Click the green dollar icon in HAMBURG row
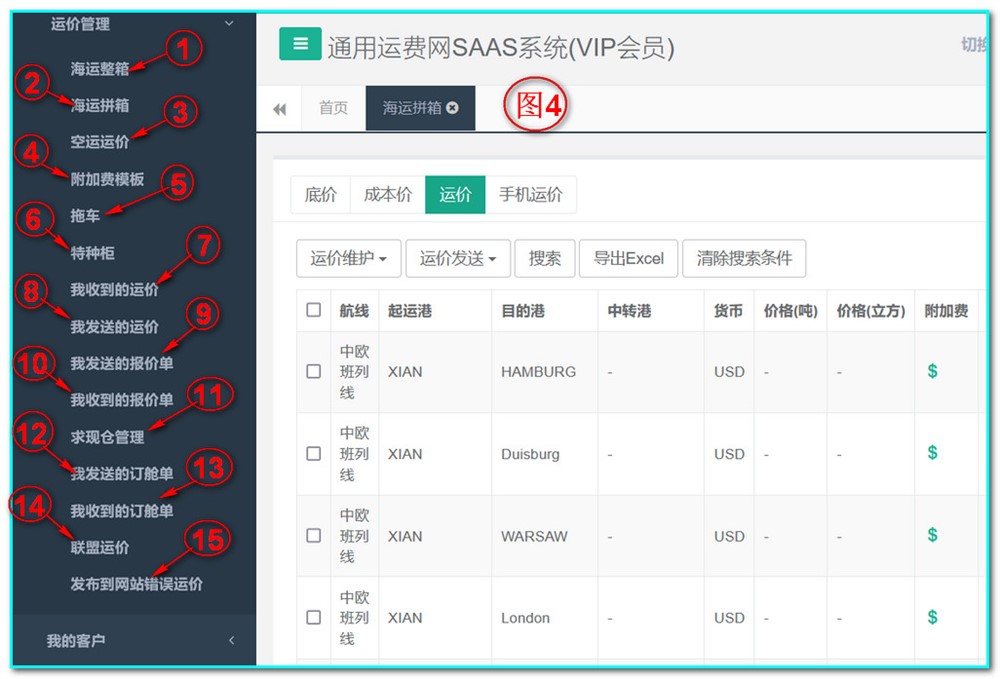Viewport: 1000px width, 679px height. click(x=932, y=371)
